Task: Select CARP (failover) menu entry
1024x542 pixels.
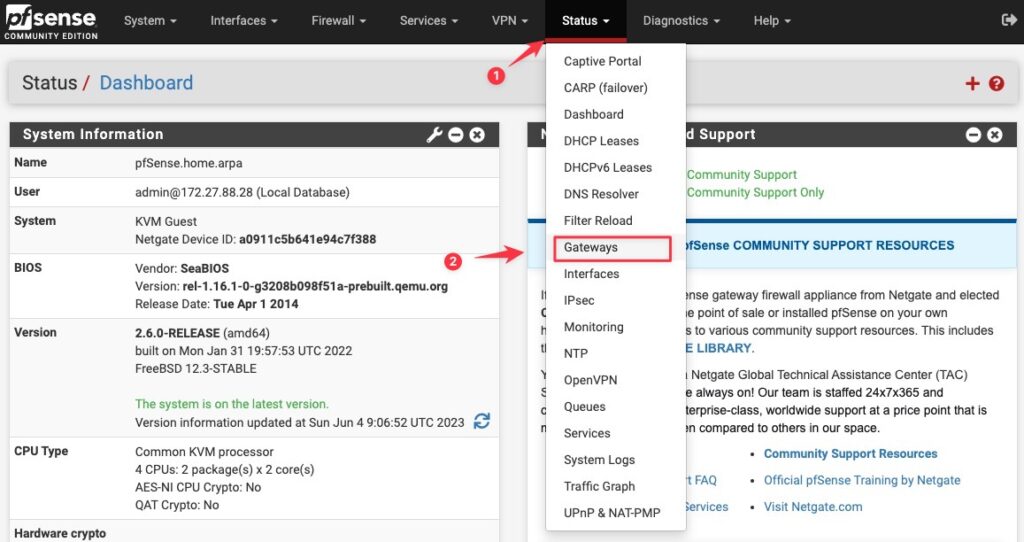Action: click(616, 88)
